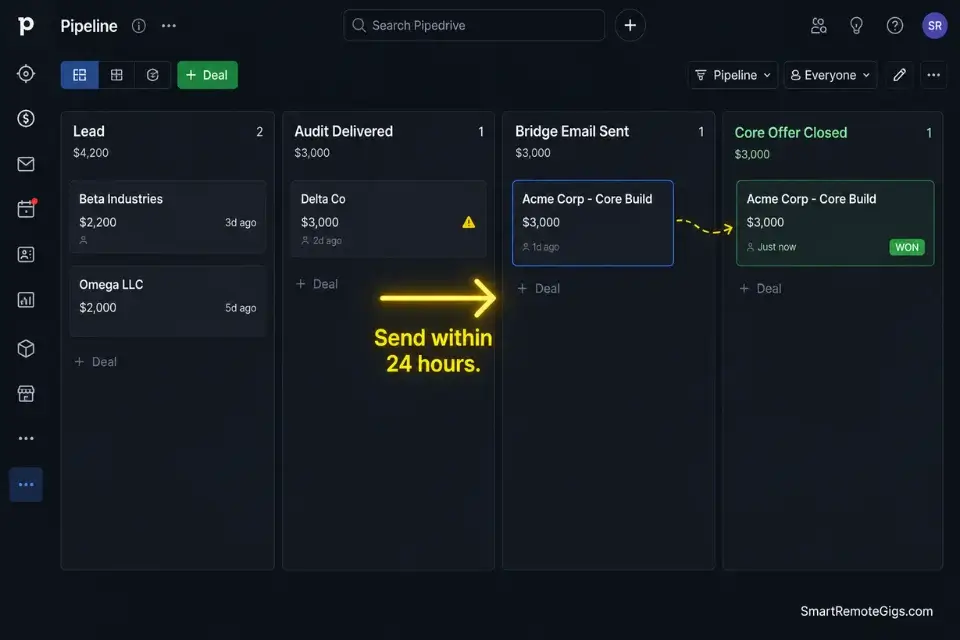Switch to pipeline board view
This screenshot has width=960, height=640.
pos(80,75)
